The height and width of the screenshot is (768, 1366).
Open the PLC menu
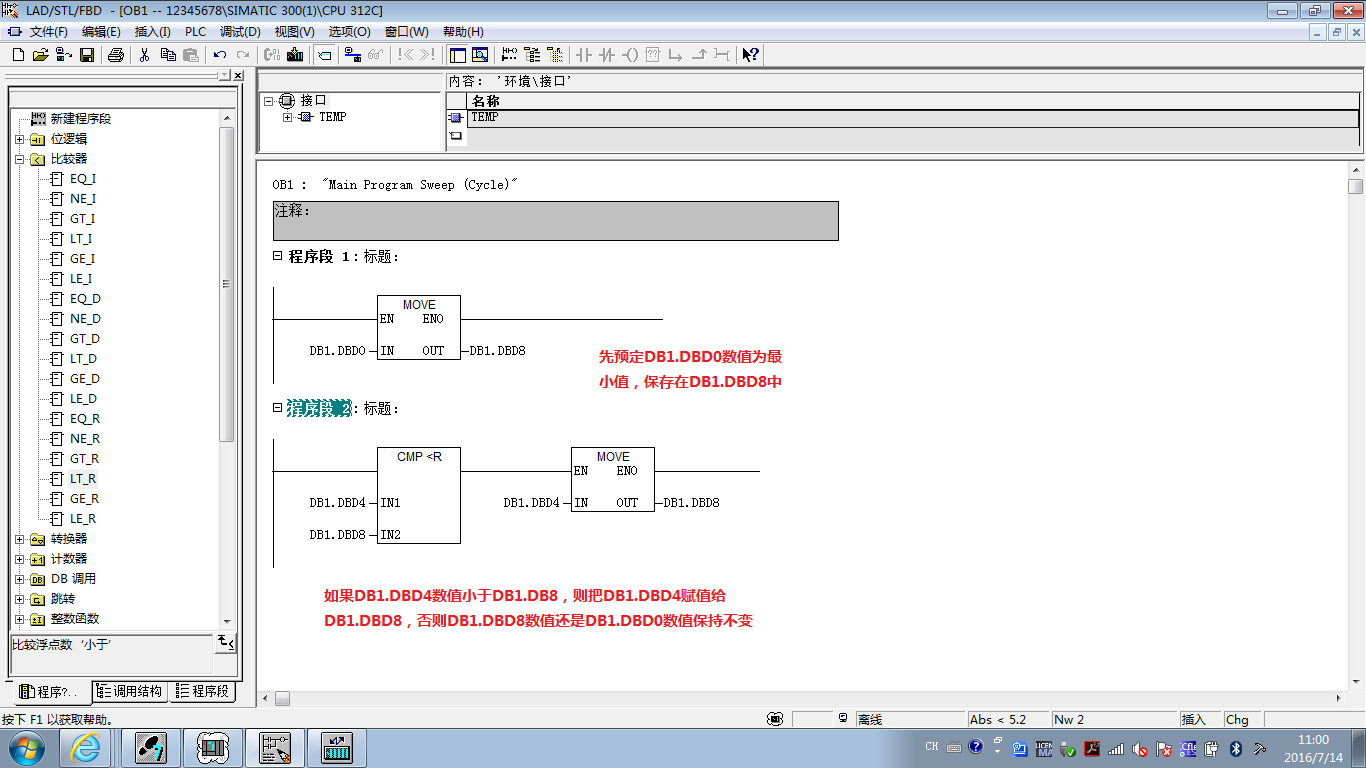point(195,32)
